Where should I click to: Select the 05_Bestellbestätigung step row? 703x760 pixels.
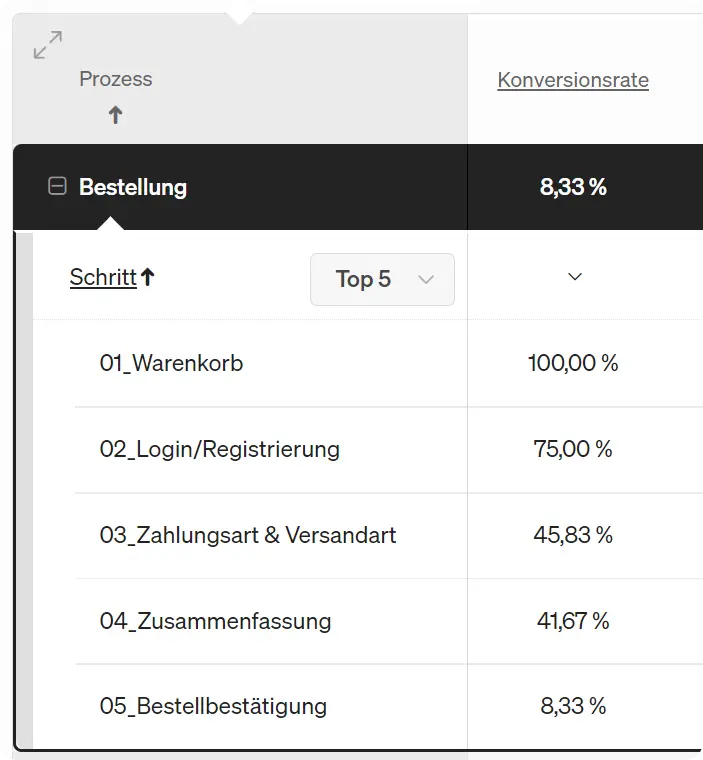click(x=213, y=706)
